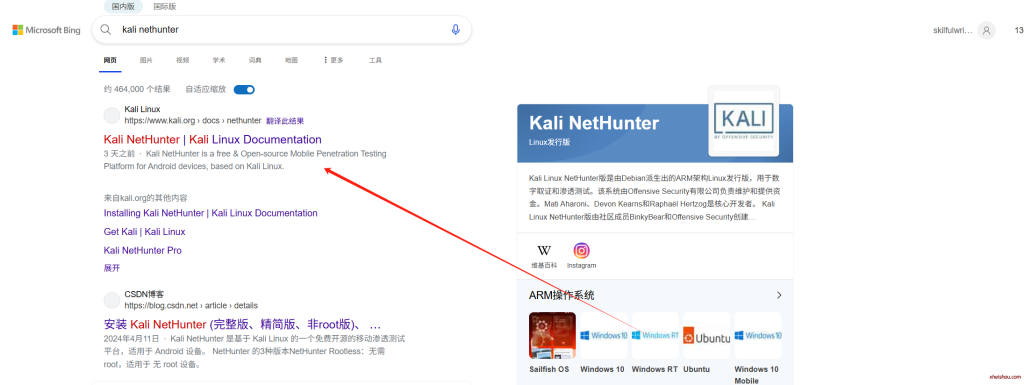This screenshot has height=385, width=1024.
Task: Click the kali.org docs nethunter URL
Action: pos(193,121)
